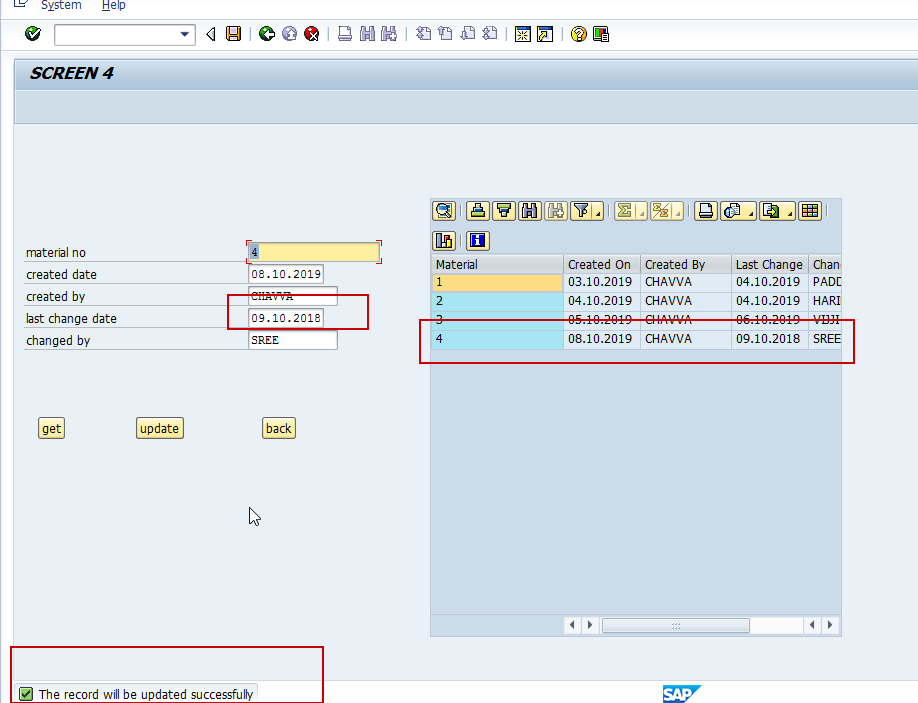Select the Information icon in the grid panel
Image resolution: width=918 pixels, height=703 pixels.
477,240
